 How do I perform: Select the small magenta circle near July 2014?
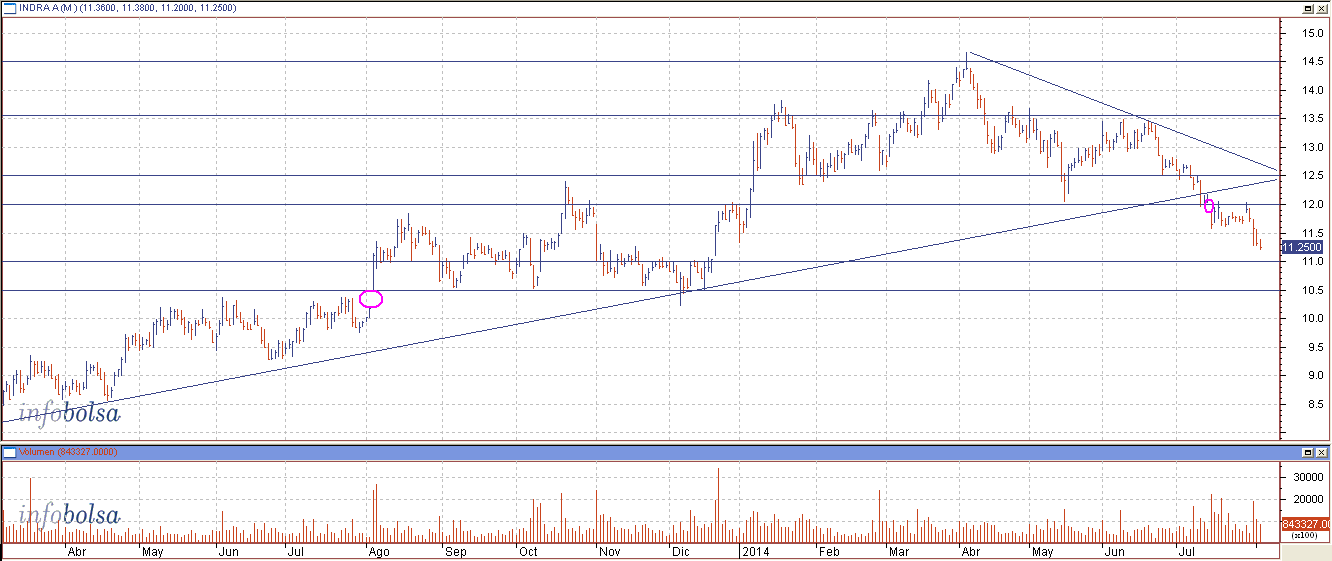[1209, 206]
